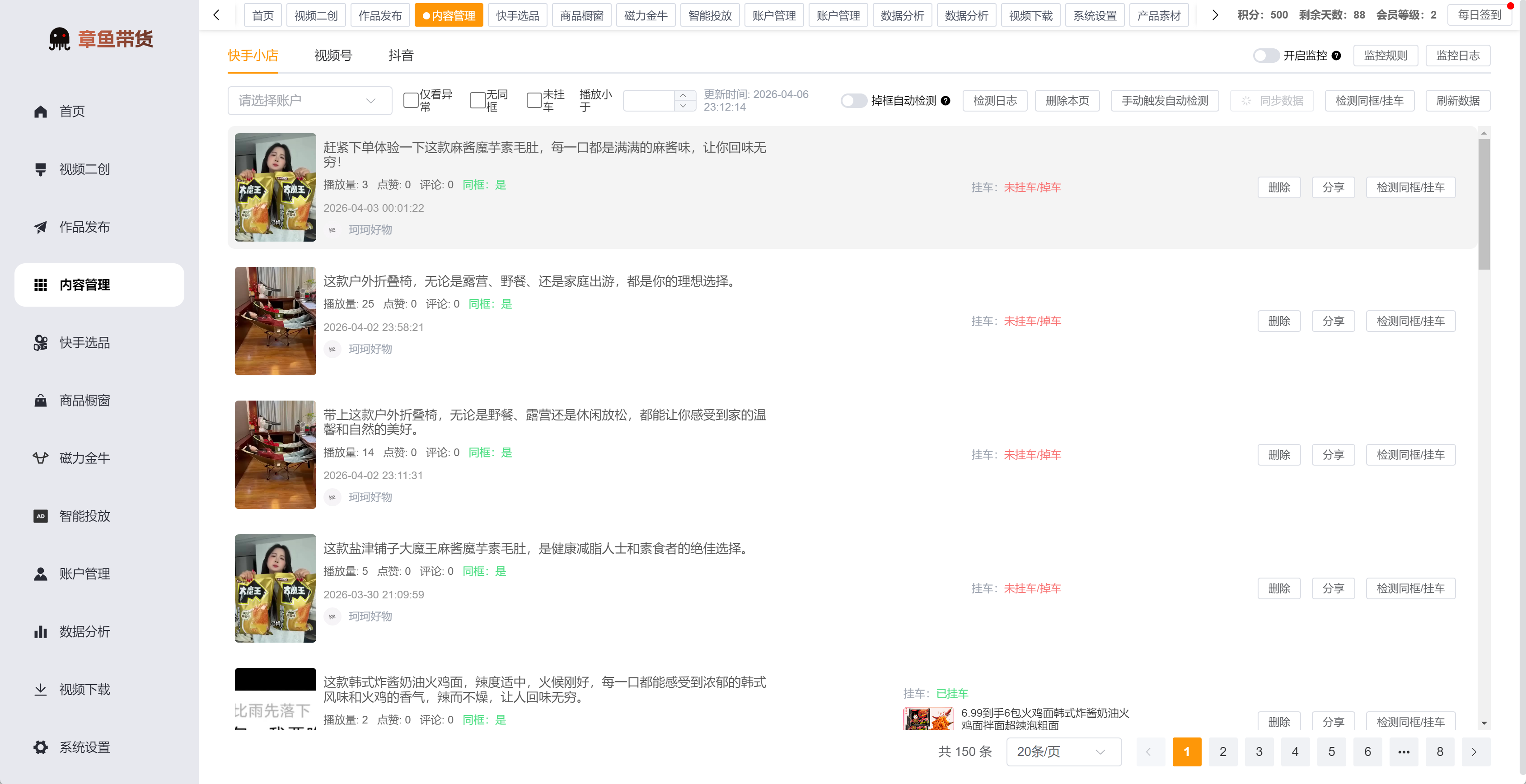Click the 删除本页 button

(1067, 101)
